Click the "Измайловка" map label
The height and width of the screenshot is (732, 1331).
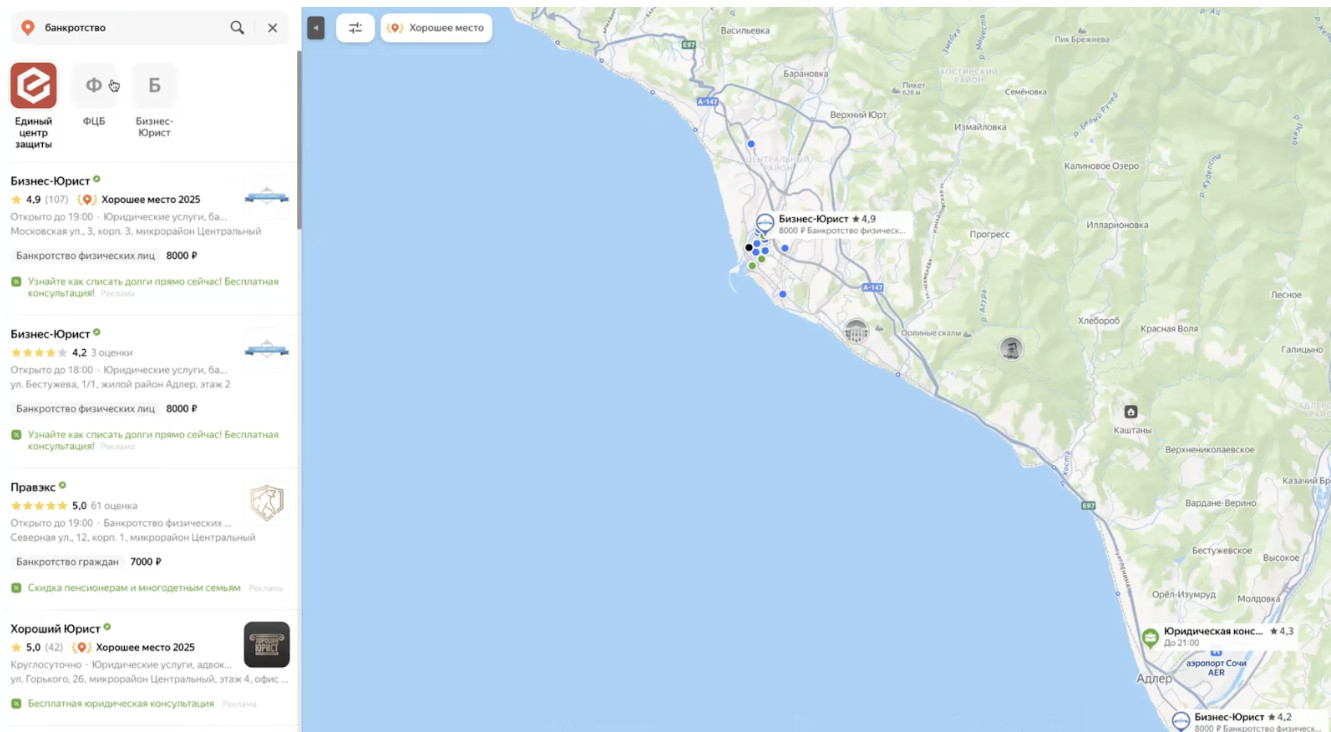tap(980, 127)
